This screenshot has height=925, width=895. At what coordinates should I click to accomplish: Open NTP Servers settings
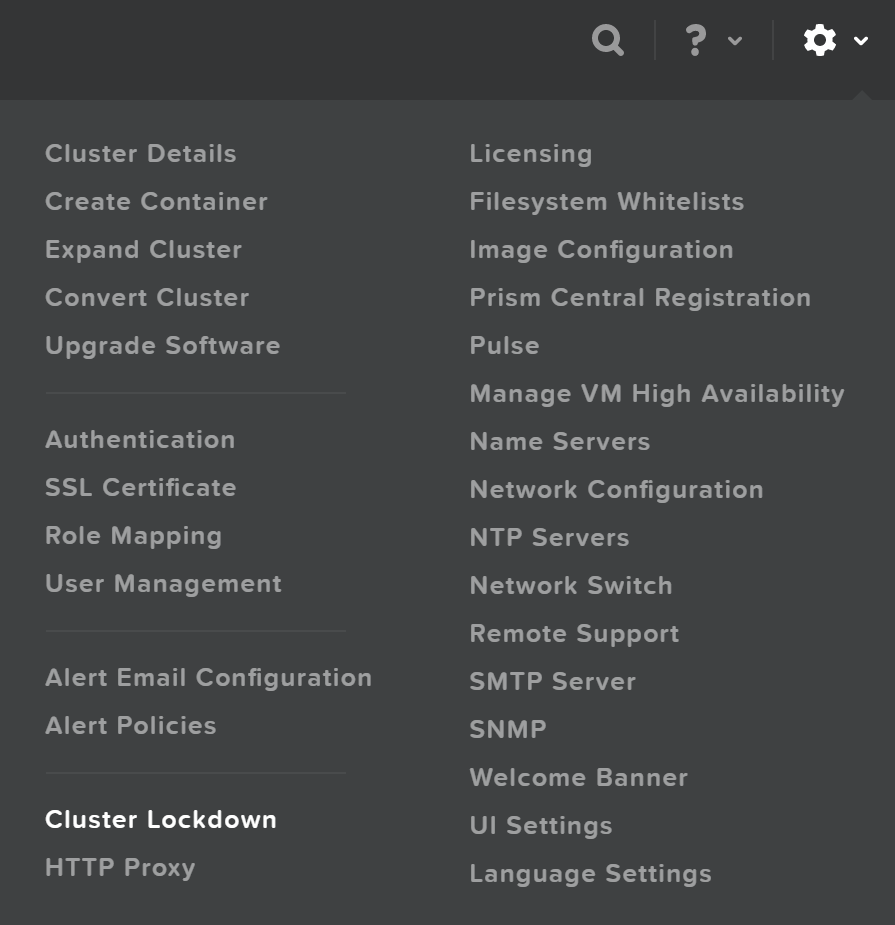click(x=549, y=537)
